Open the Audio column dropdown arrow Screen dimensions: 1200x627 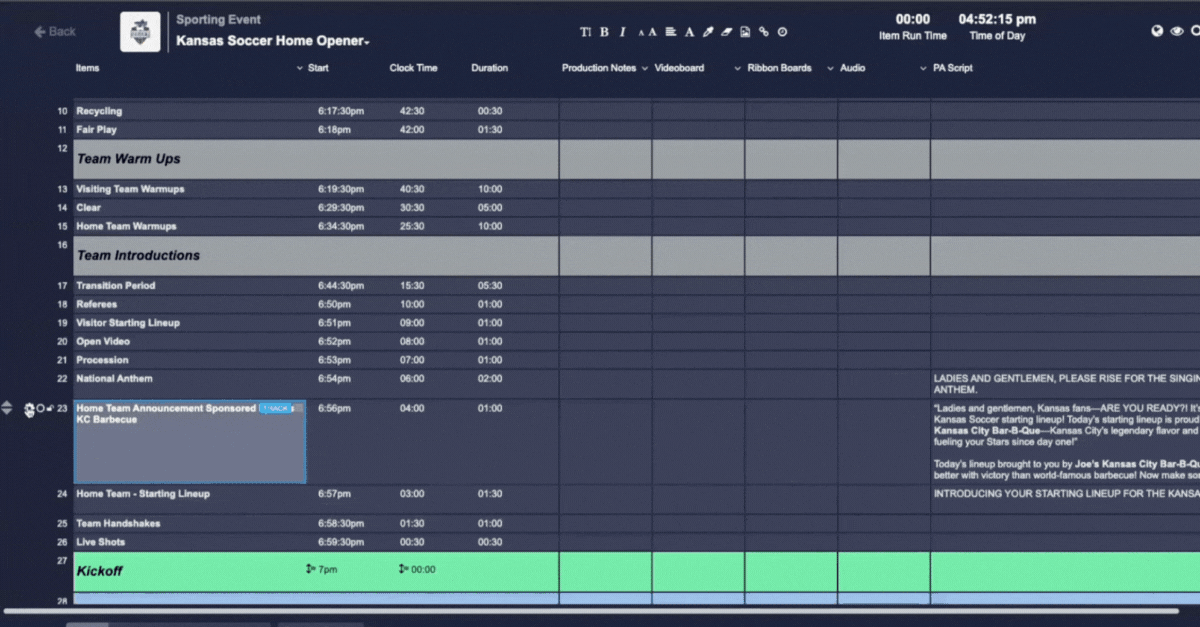[x=923, y=69]
